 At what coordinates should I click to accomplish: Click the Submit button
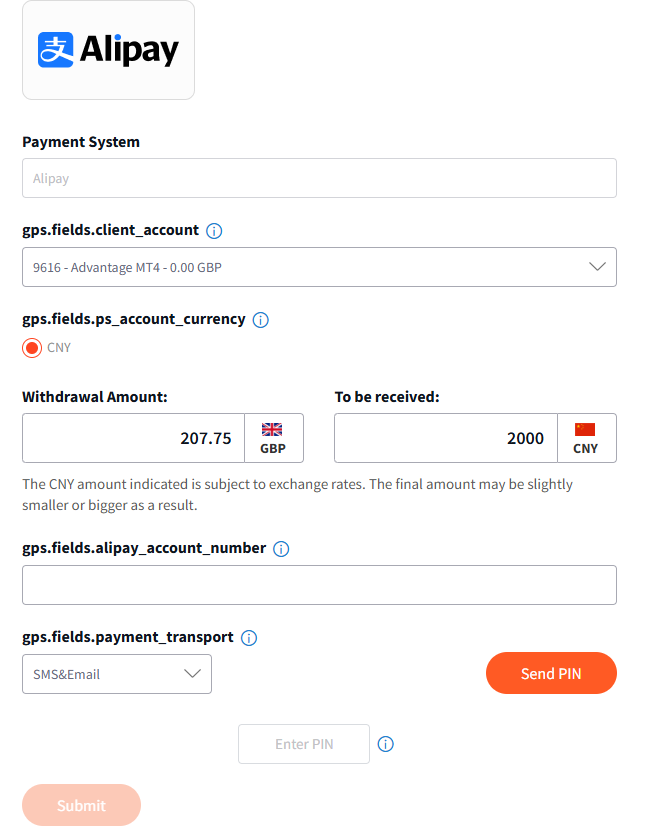pos(82,805)
